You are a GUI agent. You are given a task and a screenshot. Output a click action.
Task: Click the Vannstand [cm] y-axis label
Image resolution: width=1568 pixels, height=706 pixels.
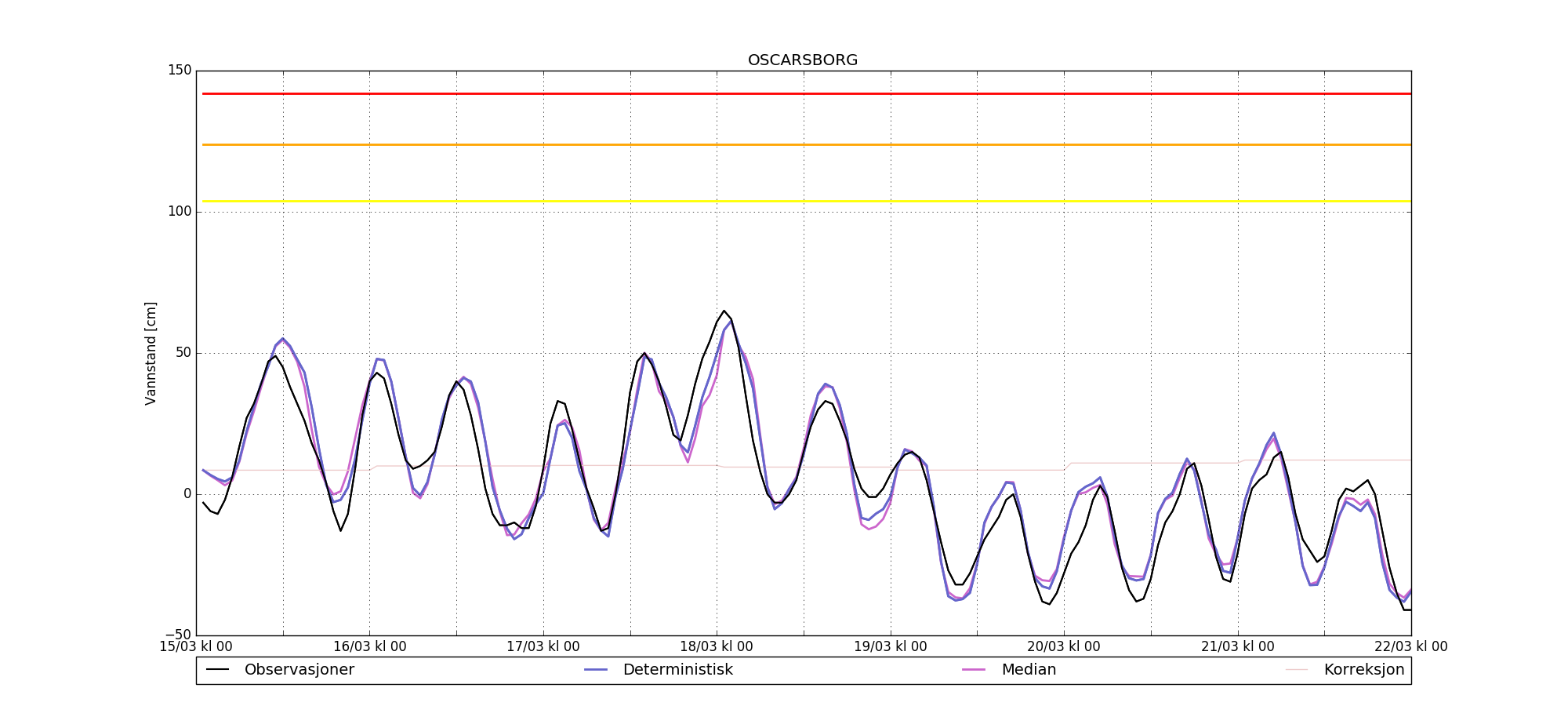click(151, 353)
